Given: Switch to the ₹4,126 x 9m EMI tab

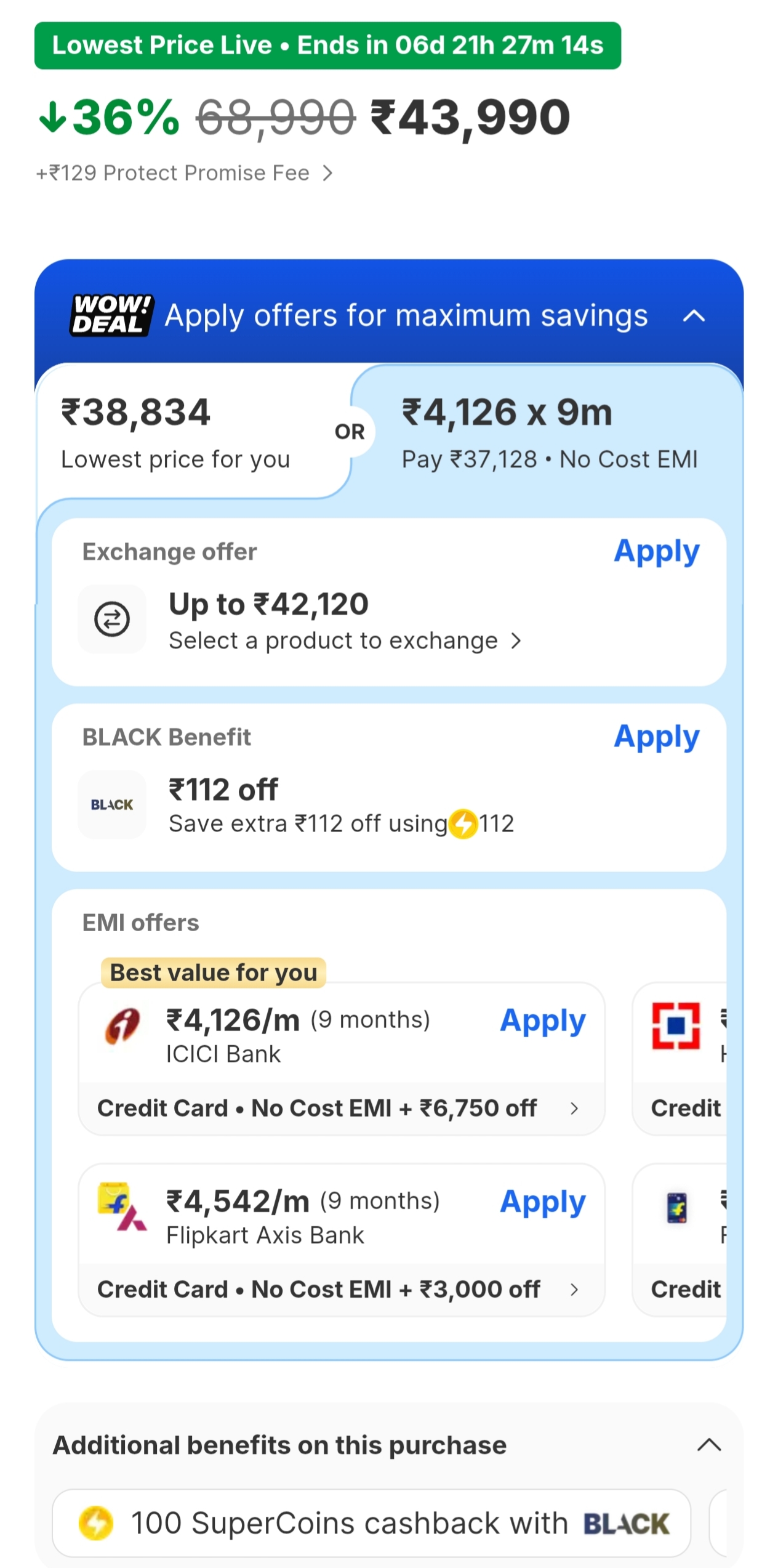Looking at the screenshot, I should coord(548,432).
